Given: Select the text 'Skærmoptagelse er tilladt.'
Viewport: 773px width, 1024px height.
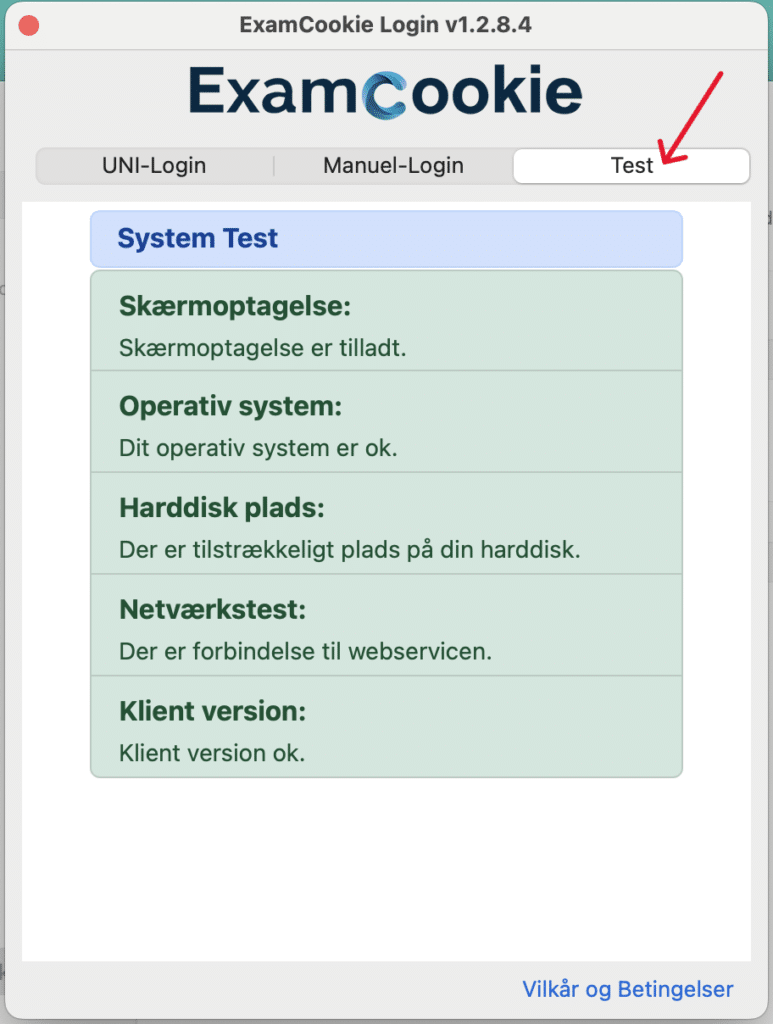Looking at the screenshot, I should tap(262, 348).
